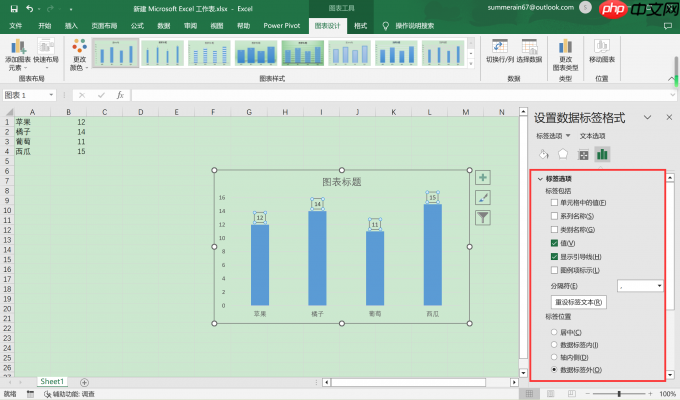Click the zoom slider handle
Image resolution: width=680 pixels, height=400 pixels.
pyautogui.click(x=619, y=393)
